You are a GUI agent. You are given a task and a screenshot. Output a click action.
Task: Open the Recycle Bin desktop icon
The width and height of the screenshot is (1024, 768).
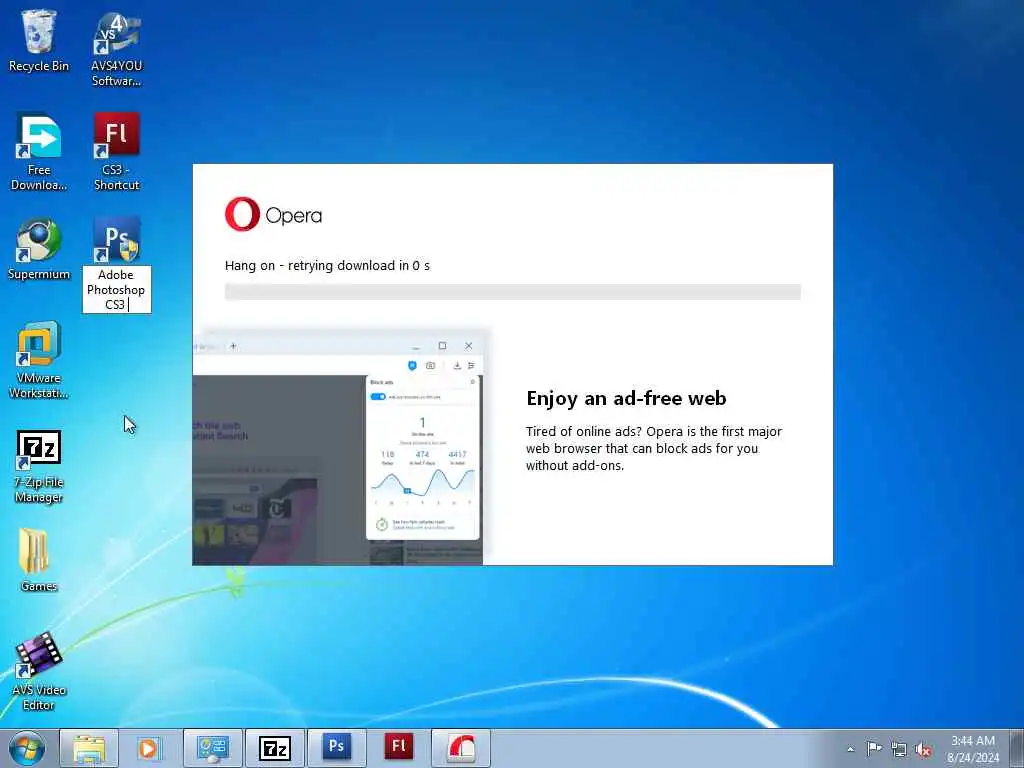[39, 40]
